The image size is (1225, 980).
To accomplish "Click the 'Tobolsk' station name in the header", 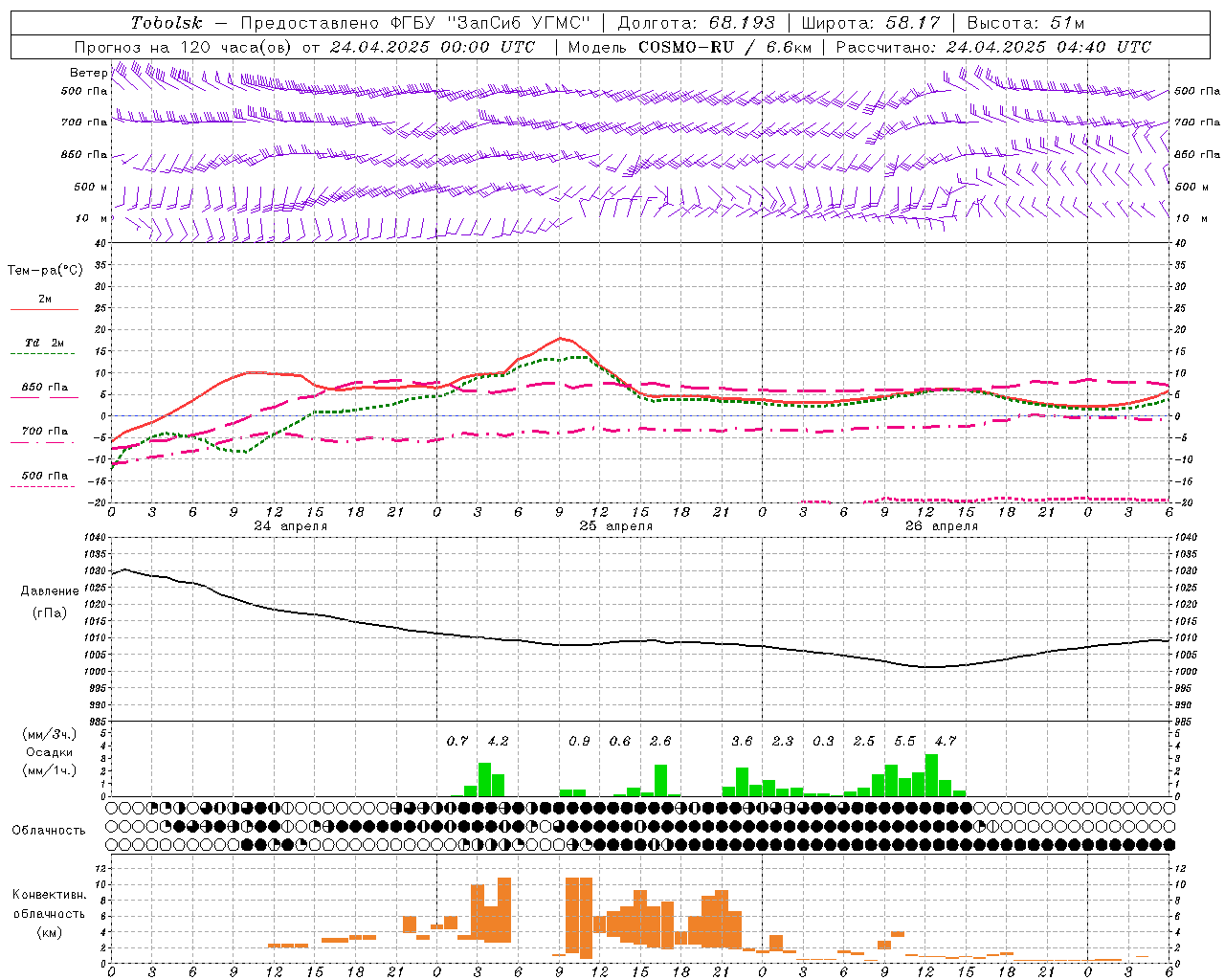I will point(167,23).
